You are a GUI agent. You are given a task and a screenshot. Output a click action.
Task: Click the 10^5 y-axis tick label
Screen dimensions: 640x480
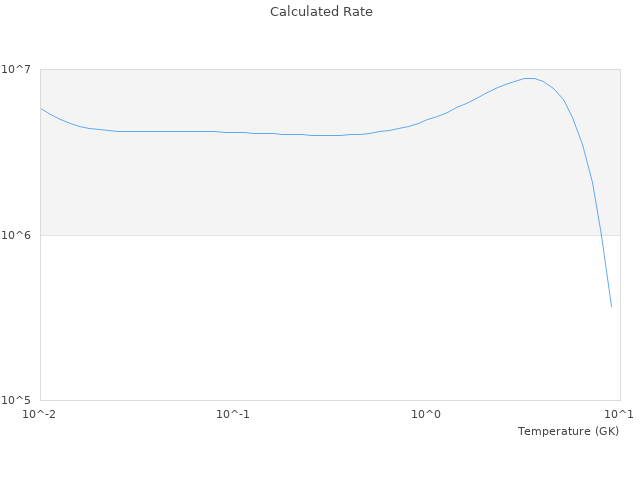tap(19, 400)
